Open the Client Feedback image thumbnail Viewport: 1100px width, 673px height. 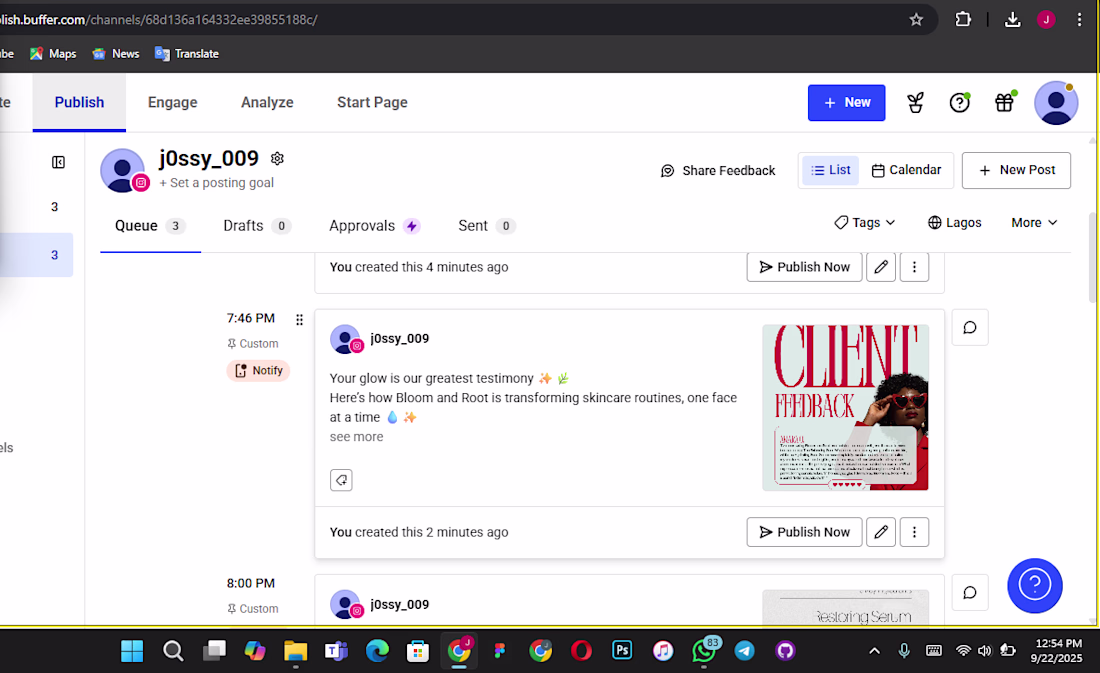pos(845,407)
